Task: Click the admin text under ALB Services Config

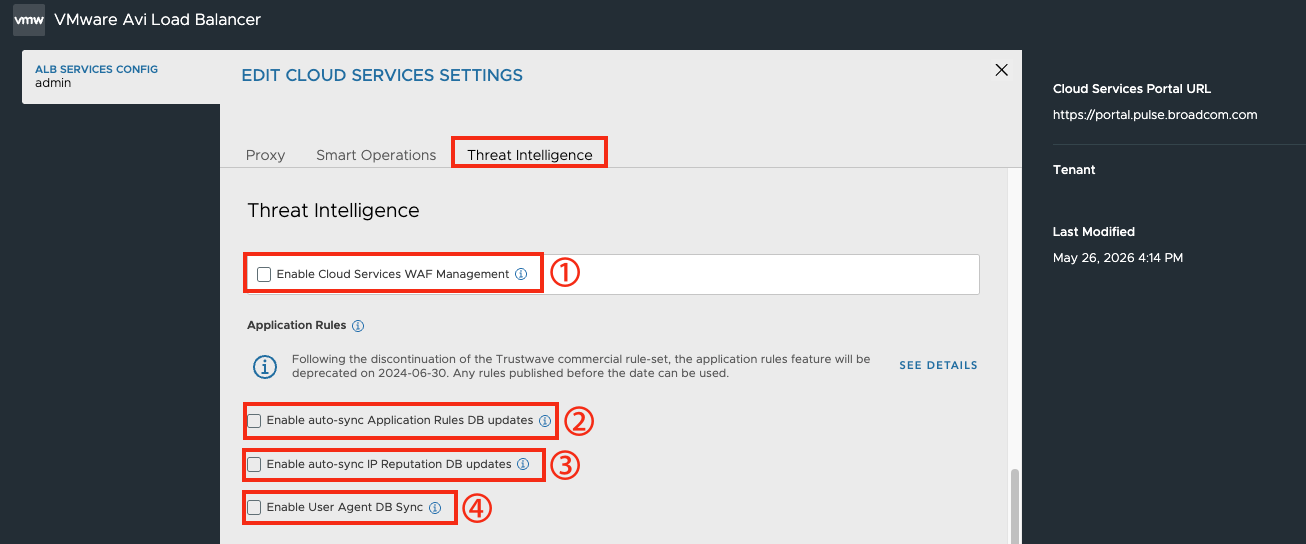Action: (53, 83)
